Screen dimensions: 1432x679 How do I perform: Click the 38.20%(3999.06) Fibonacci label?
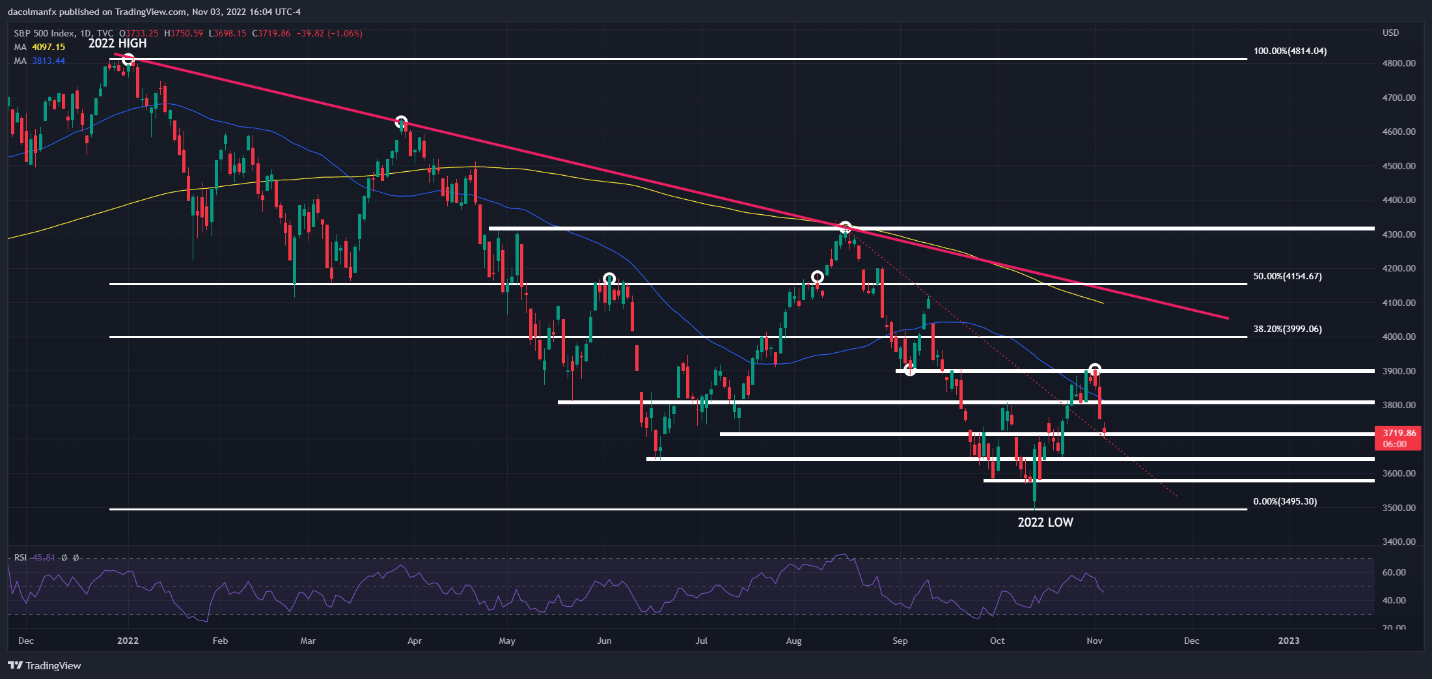coord(1287,328)
